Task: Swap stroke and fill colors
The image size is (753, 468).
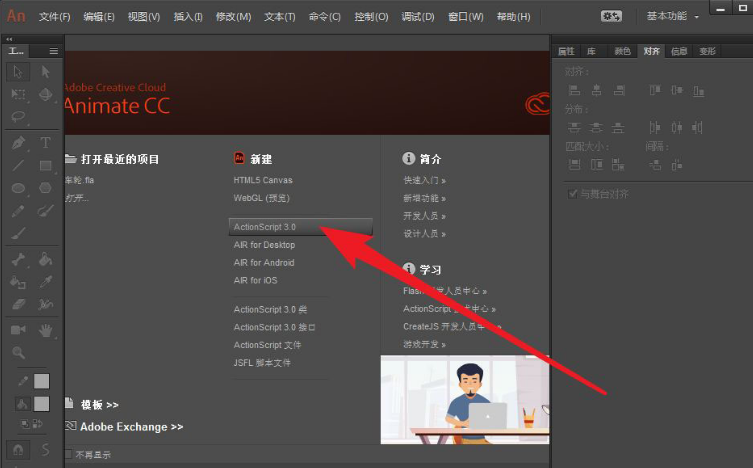Action: click(38, 424)
